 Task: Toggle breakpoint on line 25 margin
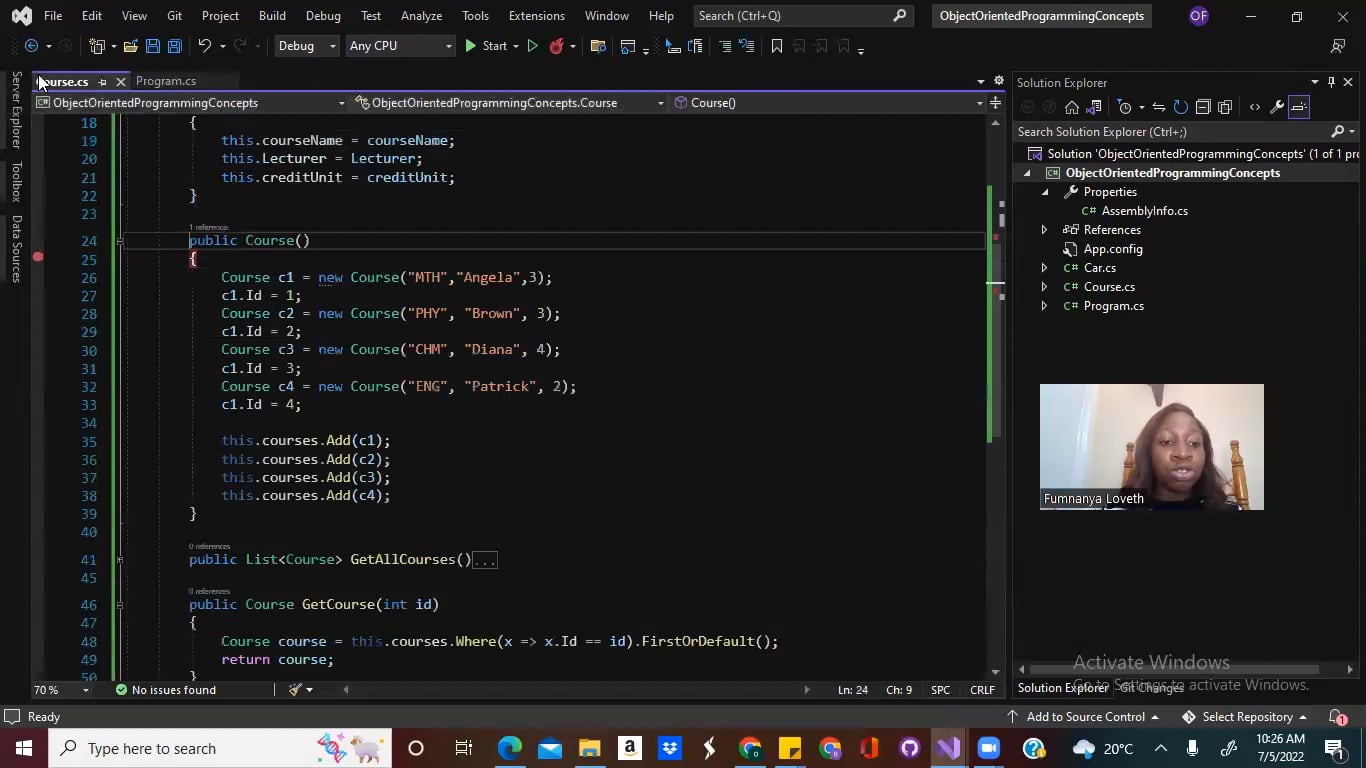[x=38, y=258]
